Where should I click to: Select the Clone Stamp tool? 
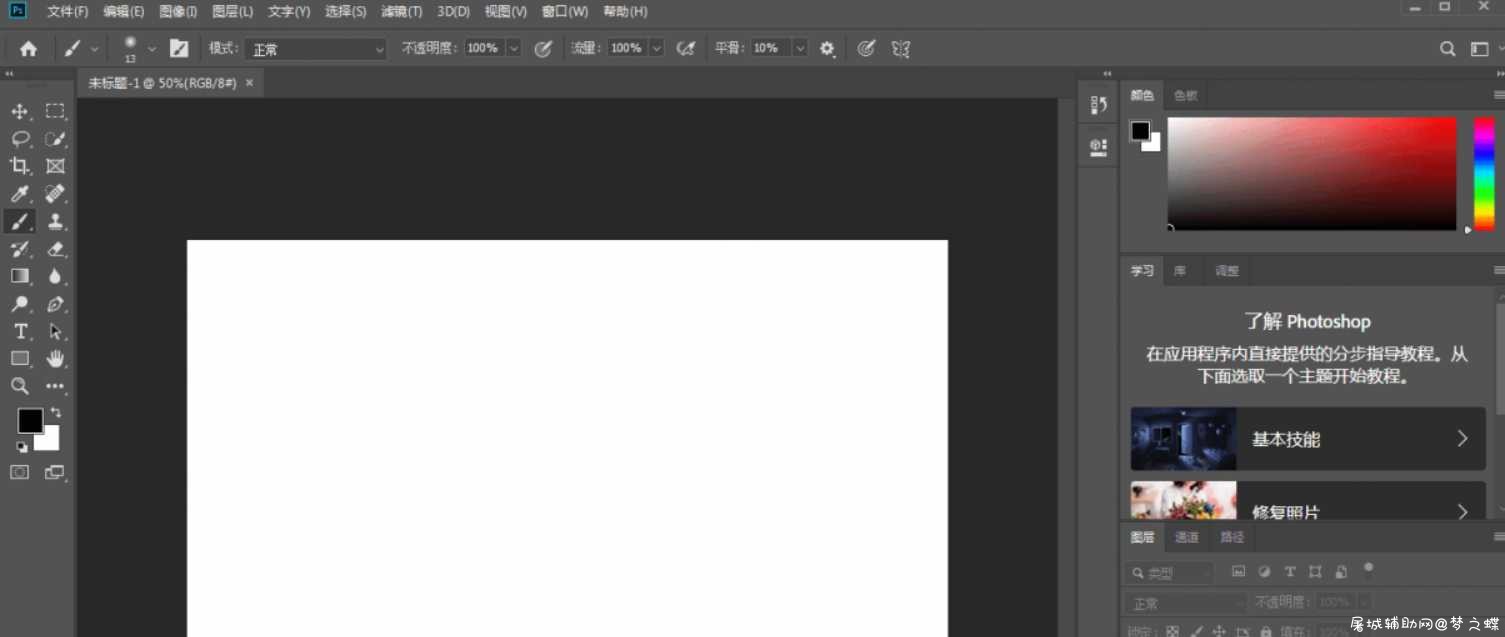point(55,221)
